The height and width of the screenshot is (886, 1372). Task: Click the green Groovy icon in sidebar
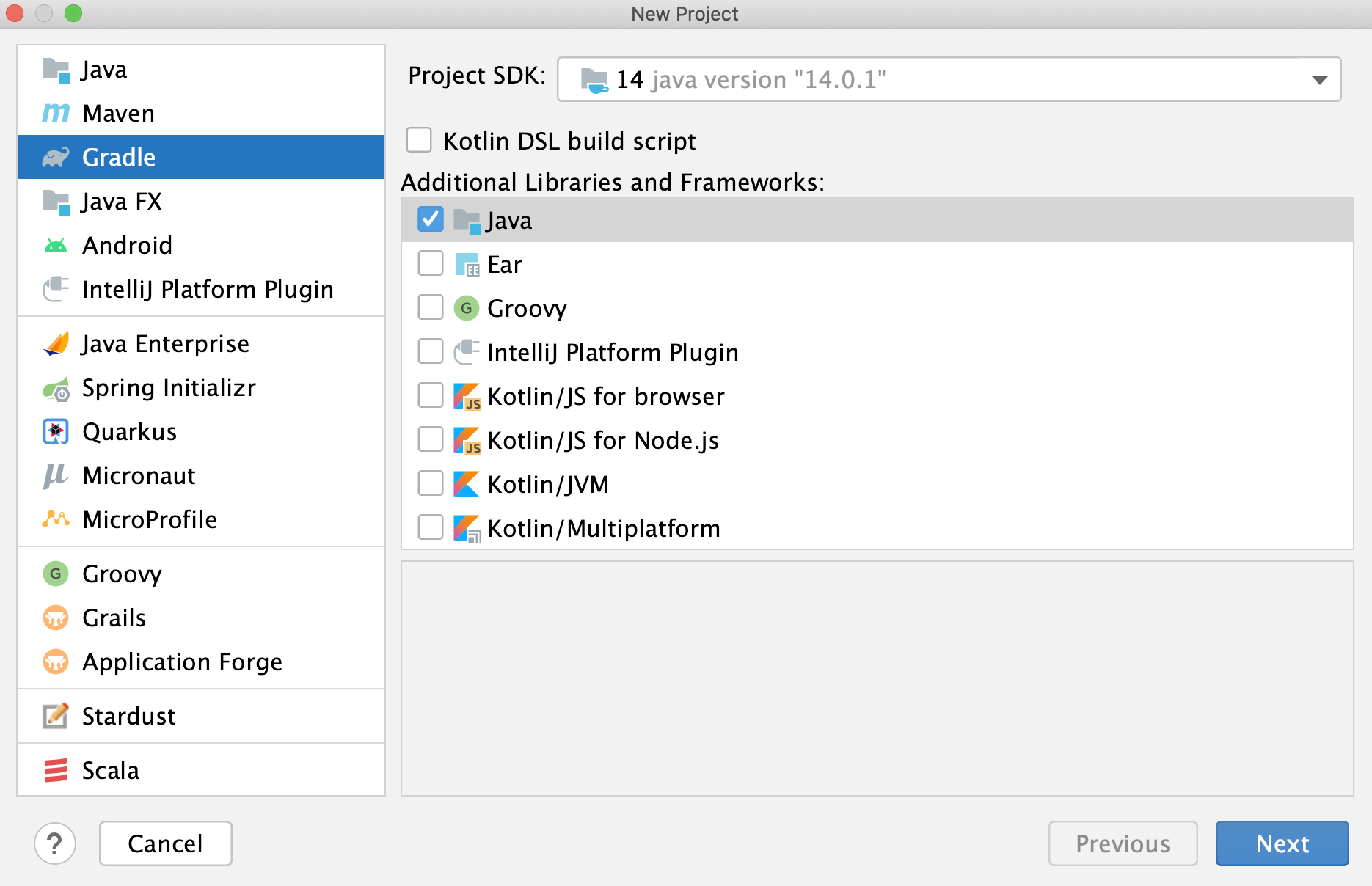pyautogui.click(x=56, y=574)
